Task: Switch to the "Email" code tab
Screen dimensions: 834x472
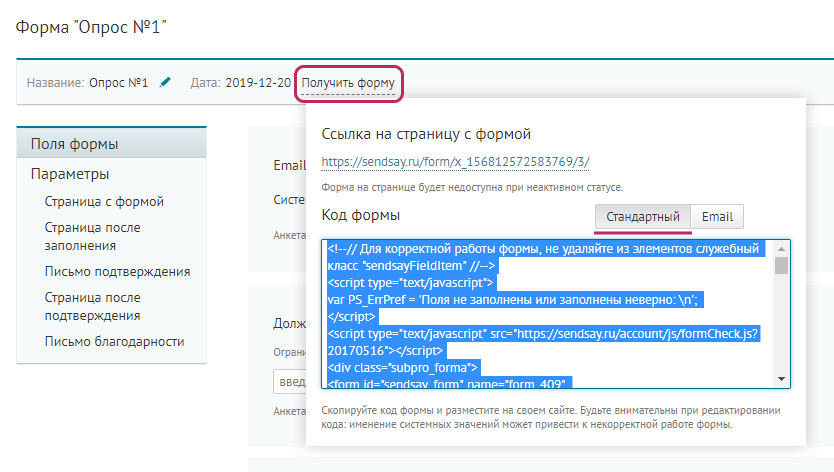Action: (x=717, y=217)
